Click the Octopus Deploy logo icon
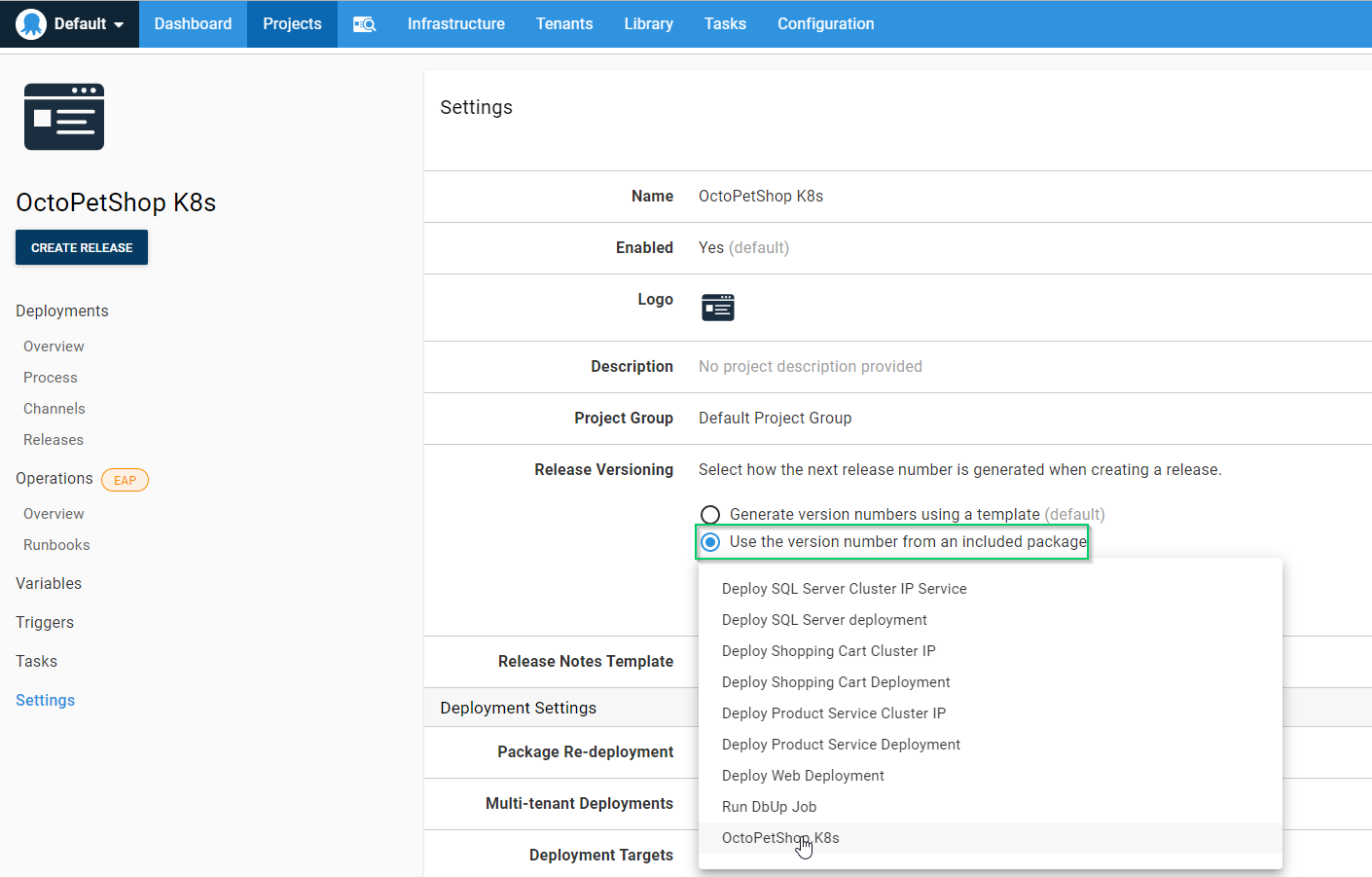 click(31, 23)
